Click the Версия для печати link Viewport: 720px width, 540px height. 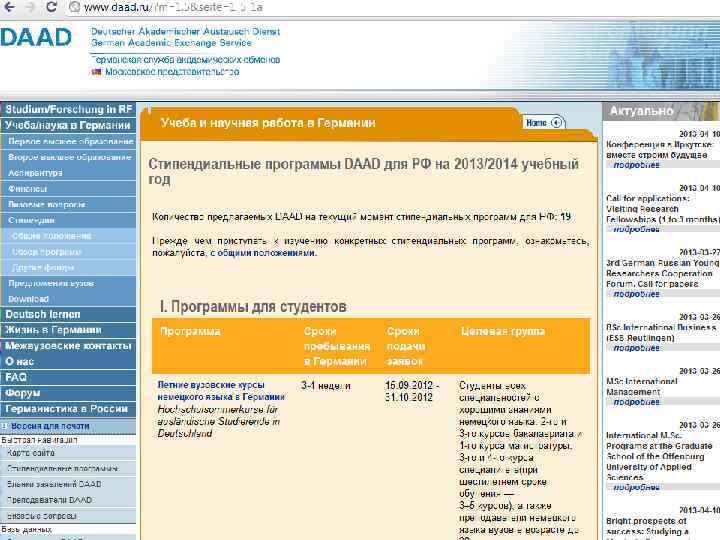50,426
